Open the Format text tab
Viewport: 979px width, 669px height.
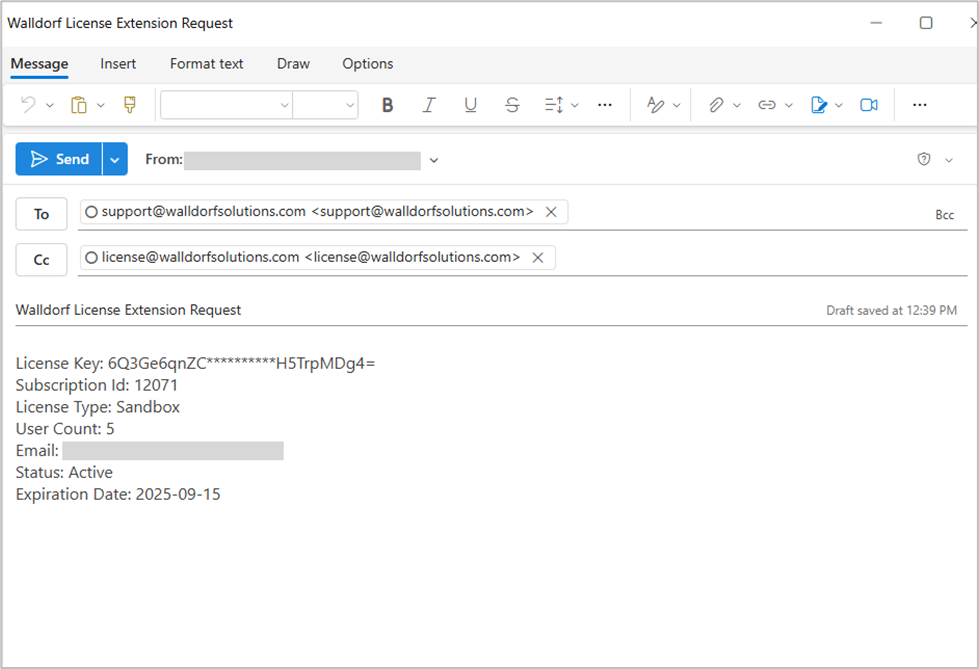pyautogui.click(x=206, y=63)
